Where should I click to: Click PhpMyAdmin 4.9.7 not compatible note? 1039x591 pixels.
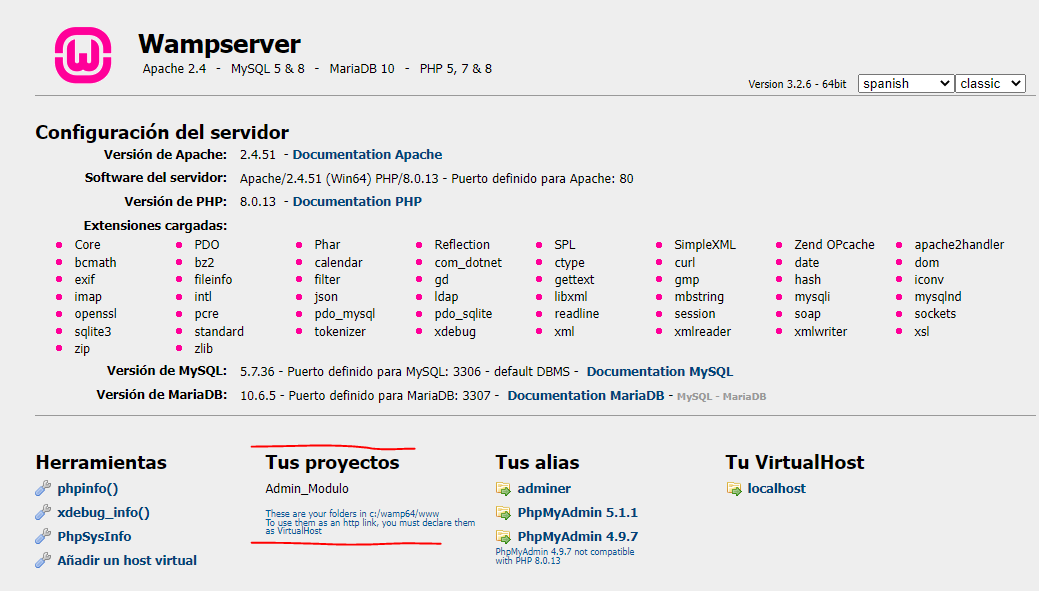[565, 556]
